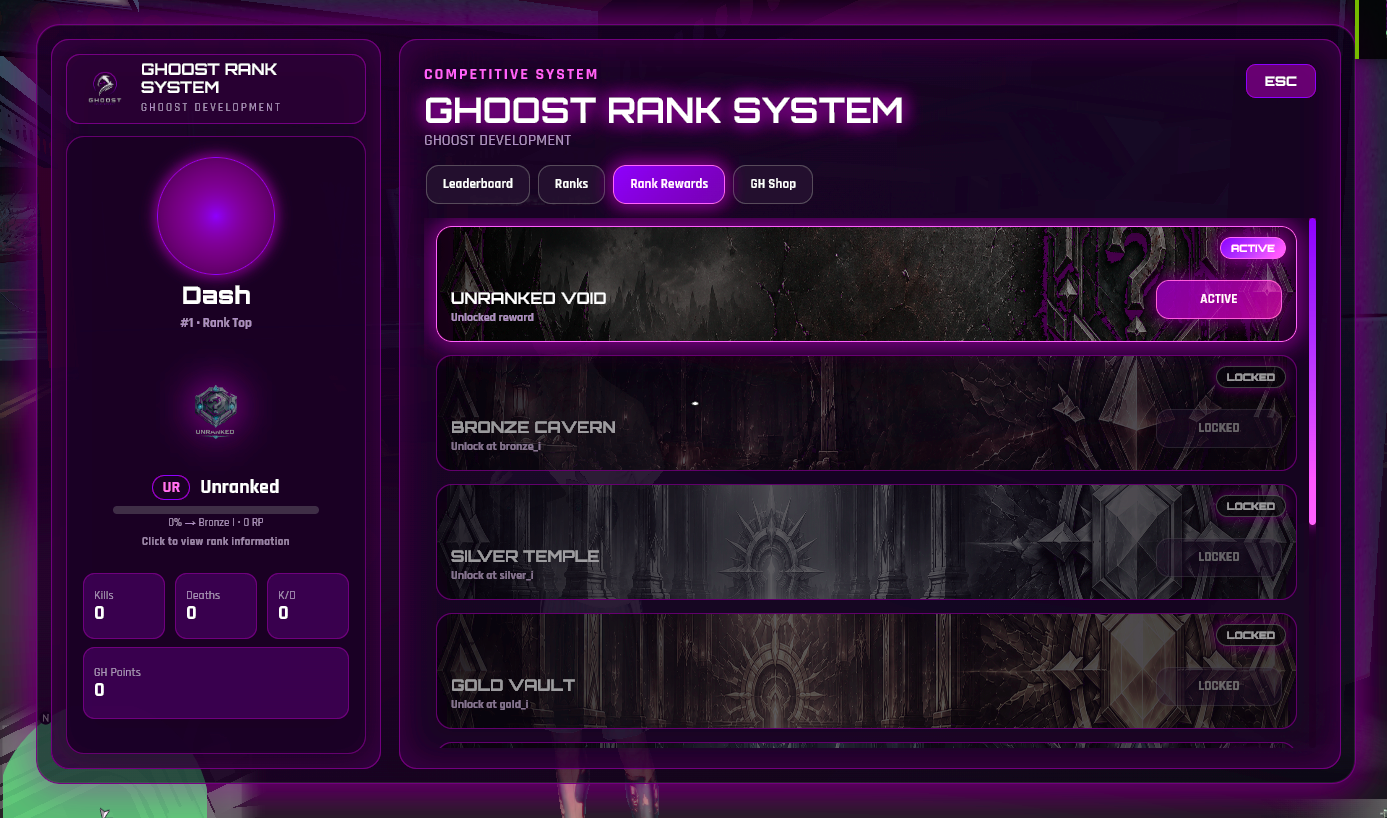Click the Unranked rank badge emblem

[x=216, y=411]
